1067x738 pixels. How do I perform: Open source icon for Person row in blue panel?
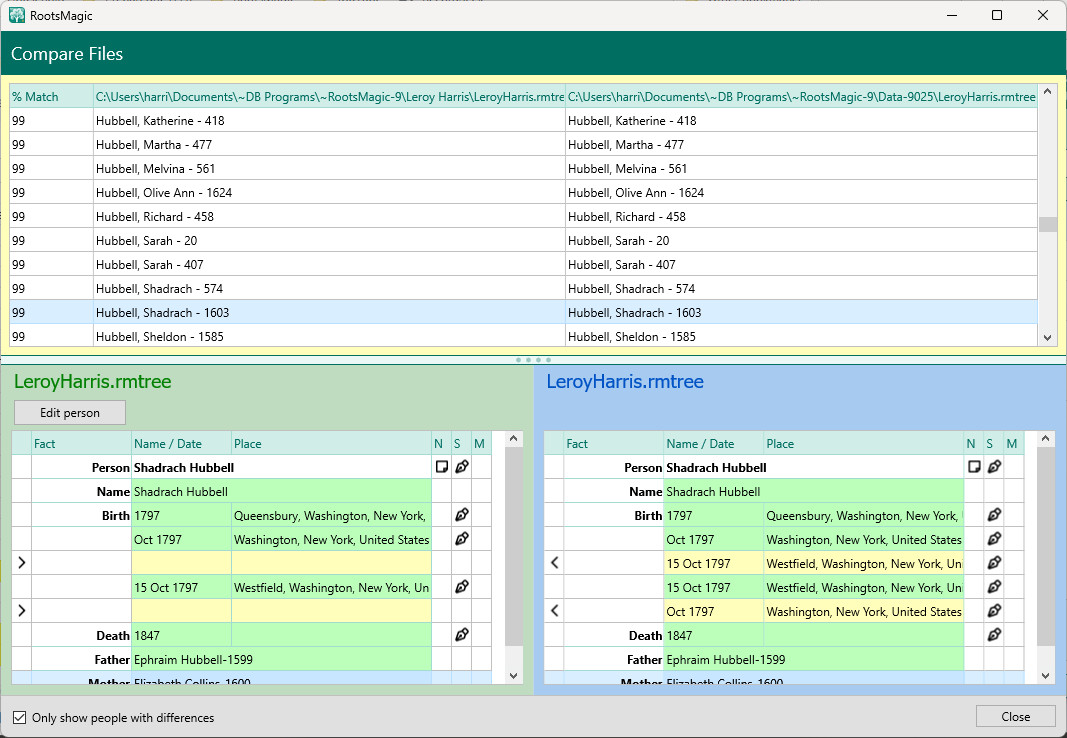994,467
